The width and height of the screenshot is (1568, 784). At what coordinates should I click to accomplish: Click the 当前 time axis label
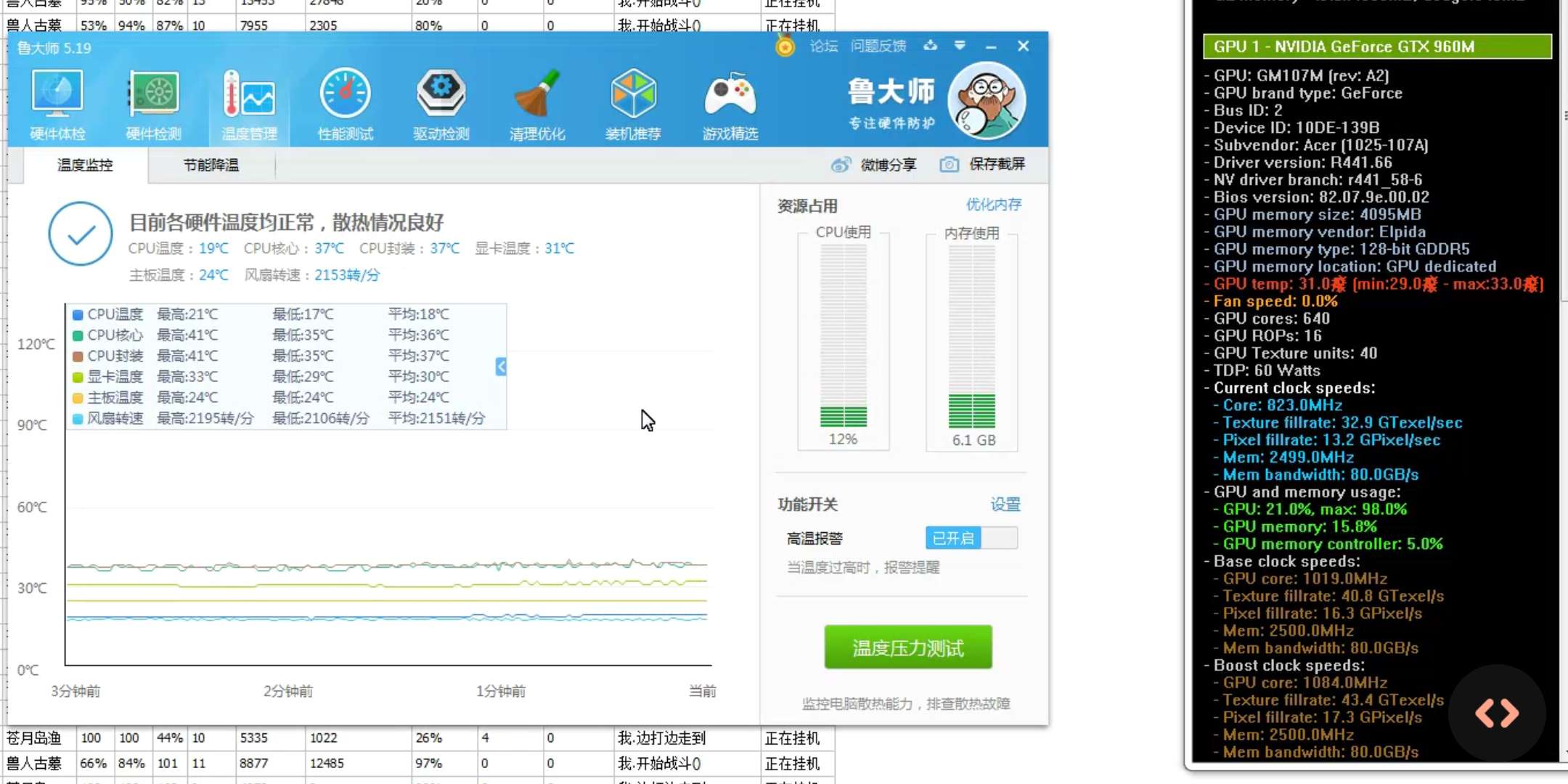[702, 691]
